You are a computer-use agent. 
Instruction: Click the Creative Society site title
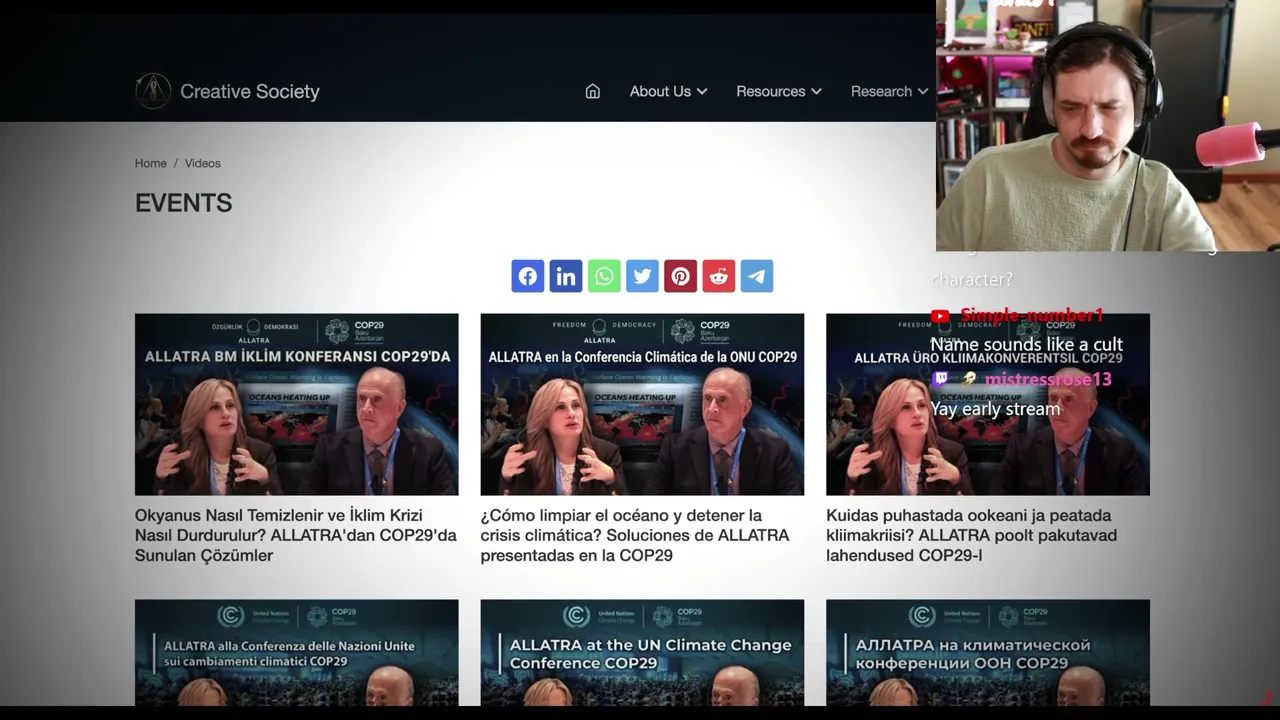(250, 91)
